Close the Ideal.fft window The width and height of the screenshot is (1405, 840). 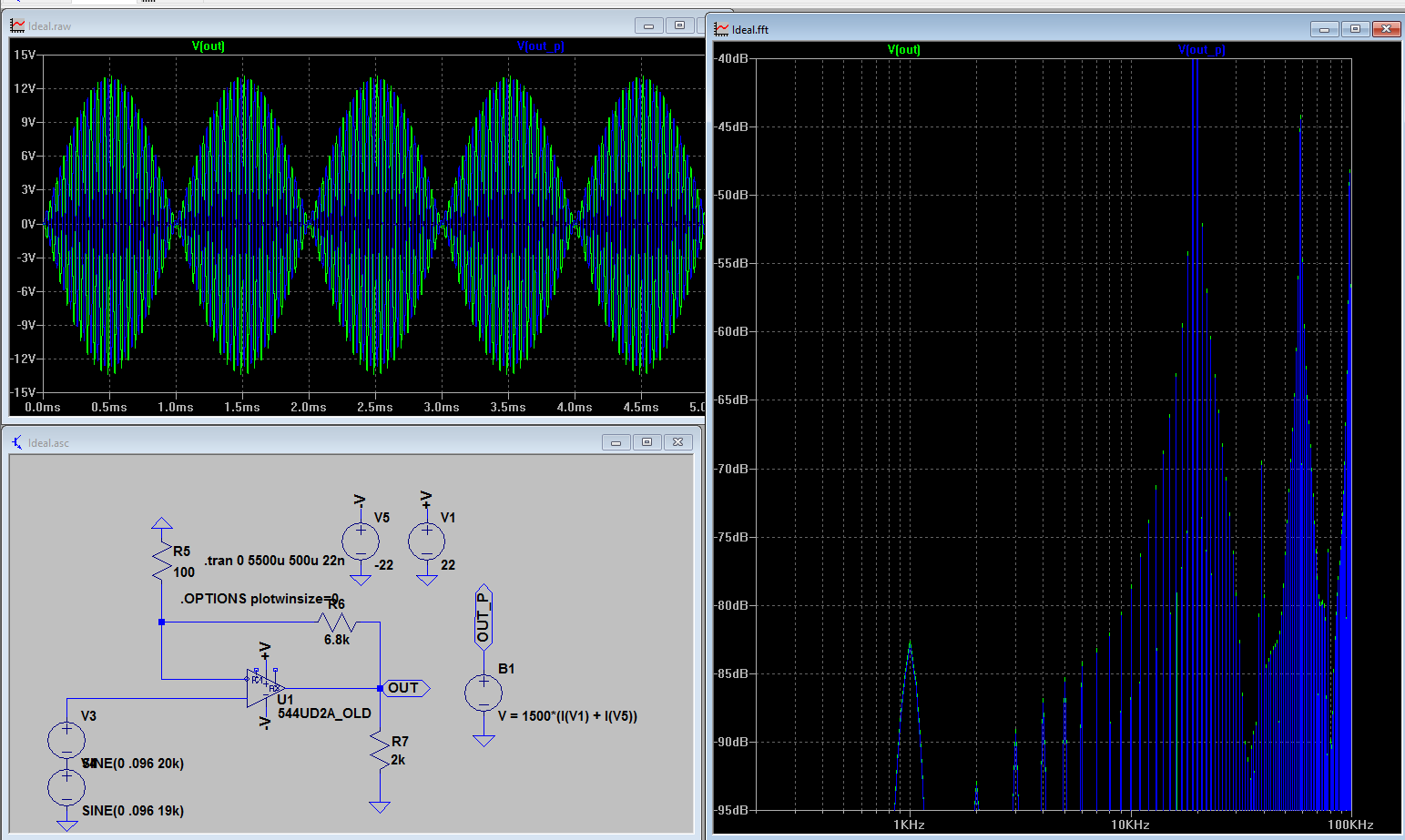click(x=1386, y=29)
